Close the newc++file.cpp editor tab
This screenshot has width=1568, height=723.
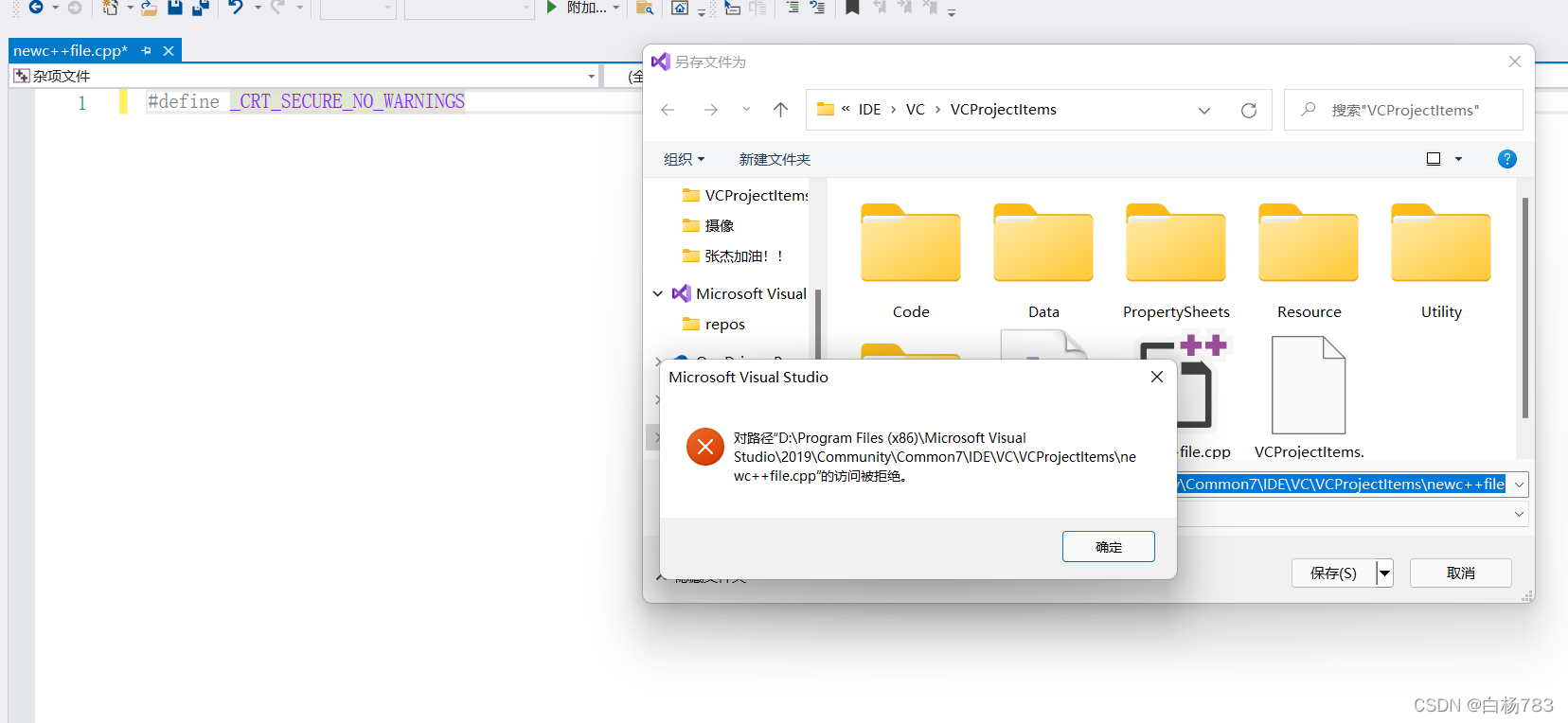(x=169, y=51)
